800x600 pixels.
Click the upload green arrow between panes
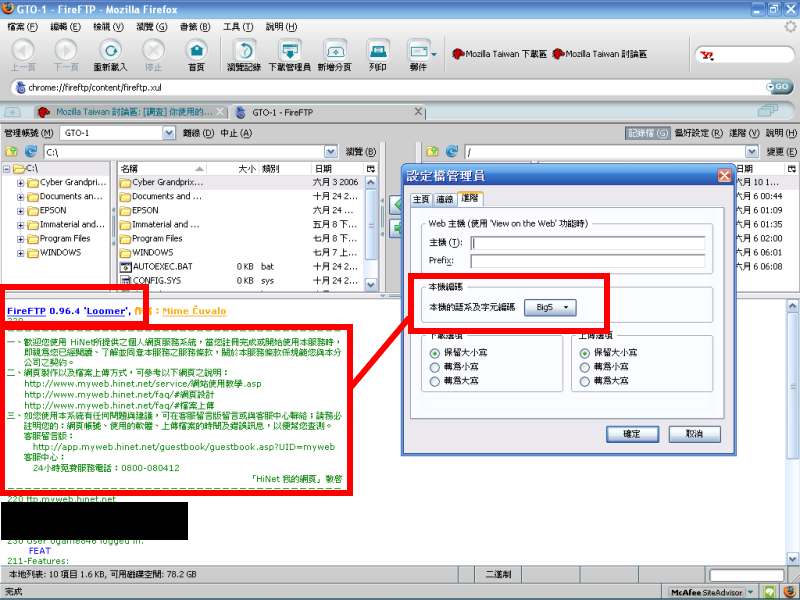pos(395,228)
